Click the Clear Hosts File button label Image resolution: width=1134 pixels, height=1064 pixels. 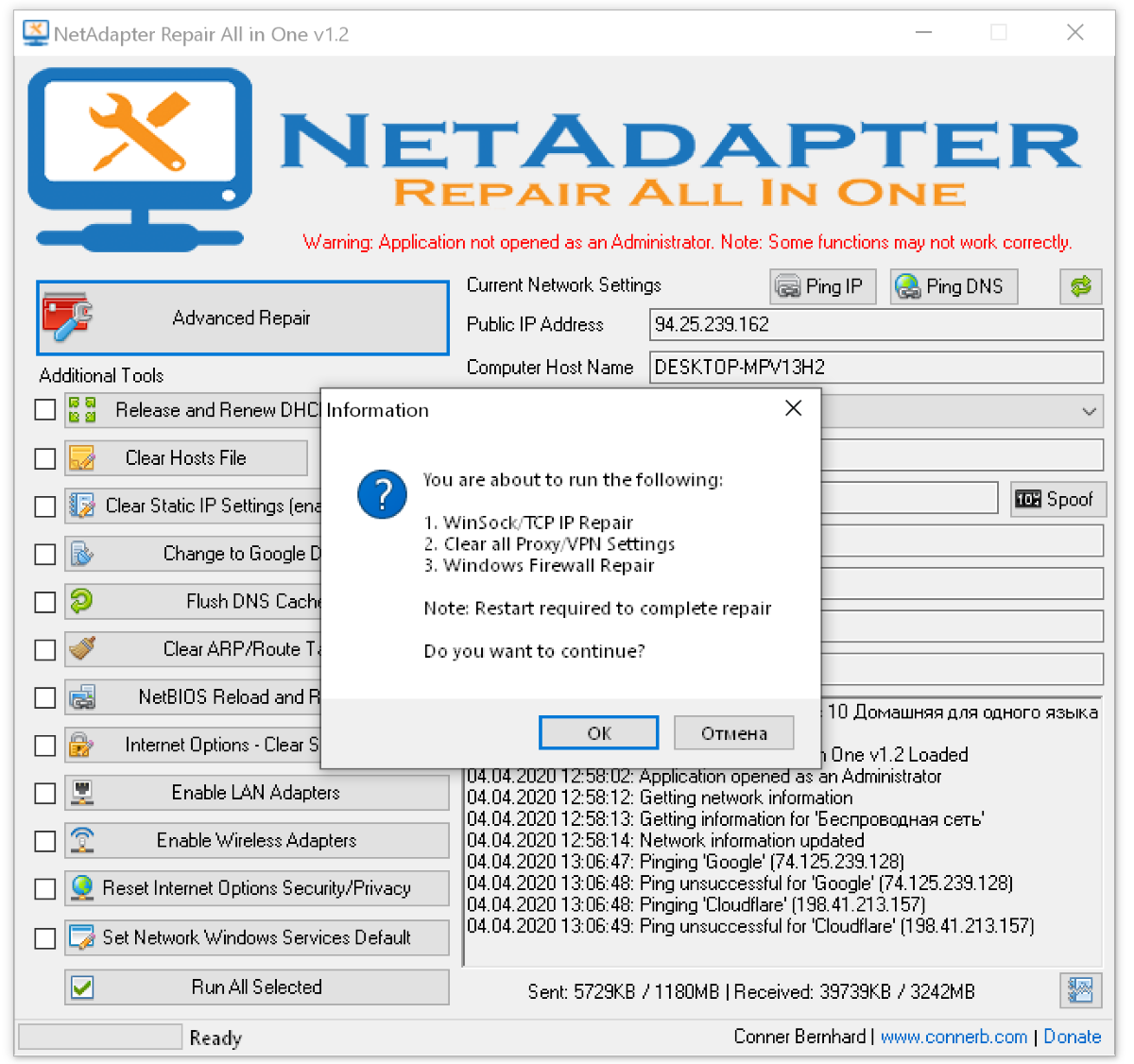click(185, 458)
